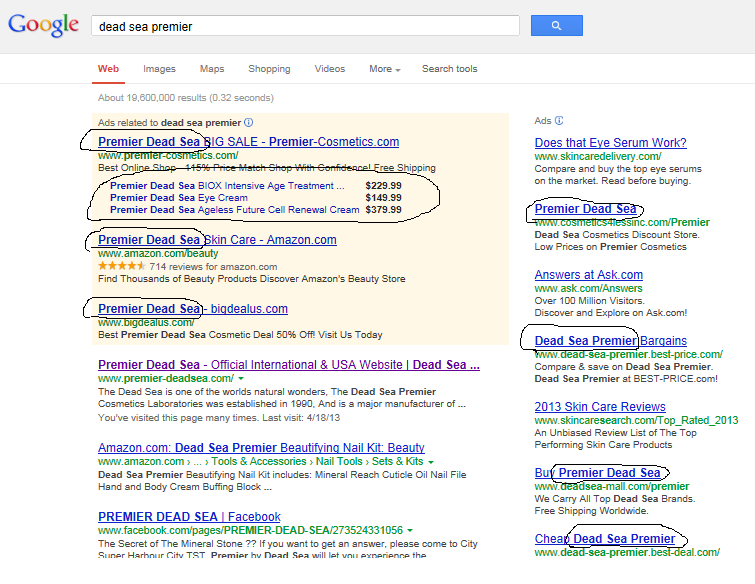
Task: Click www.dead-sea-premier.best-price.com/ green URL
Action: (628, 354)
